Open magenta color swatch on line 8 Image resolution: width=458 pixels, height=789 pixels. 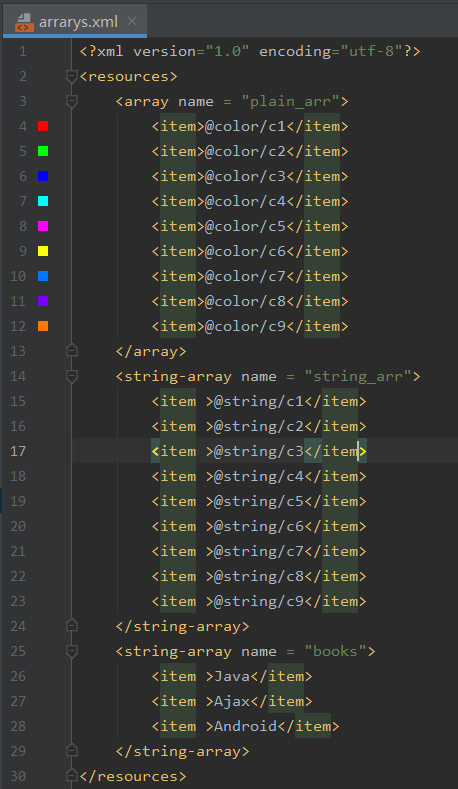43,226
